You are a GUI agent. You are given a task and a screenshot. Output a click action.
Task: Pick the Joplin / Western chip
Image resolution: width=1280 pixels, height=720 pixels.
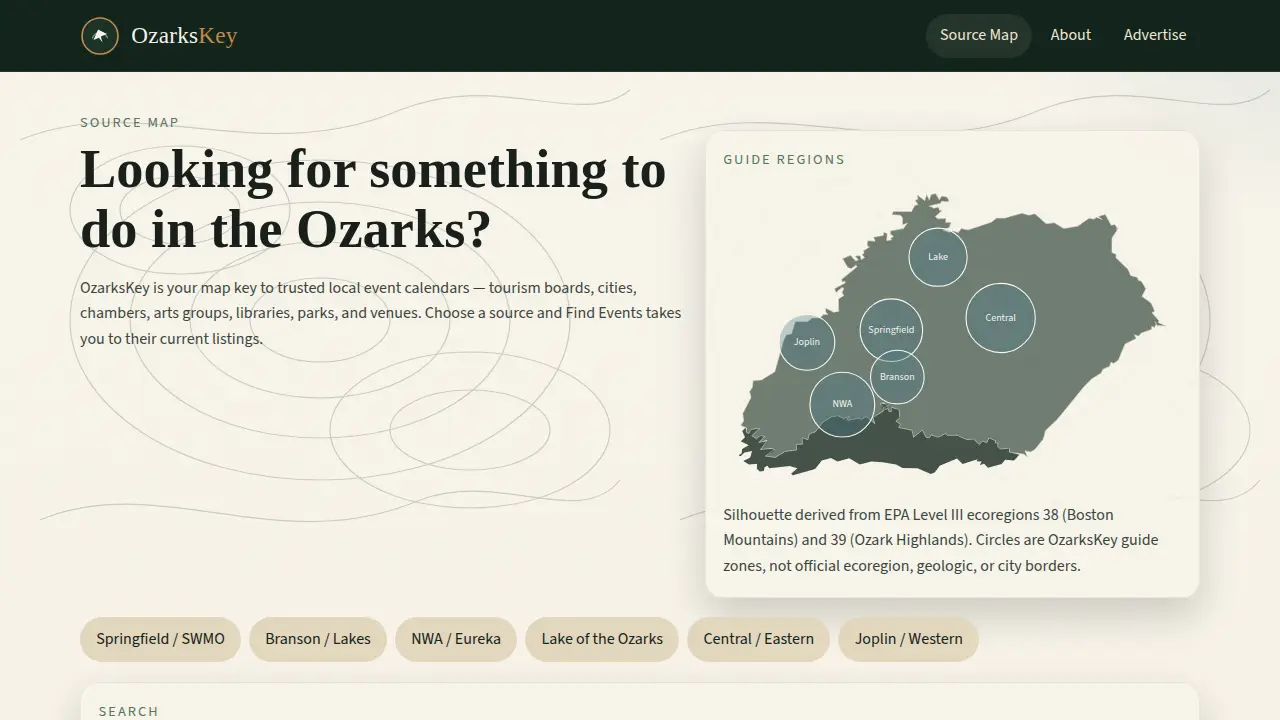(908, 639)
